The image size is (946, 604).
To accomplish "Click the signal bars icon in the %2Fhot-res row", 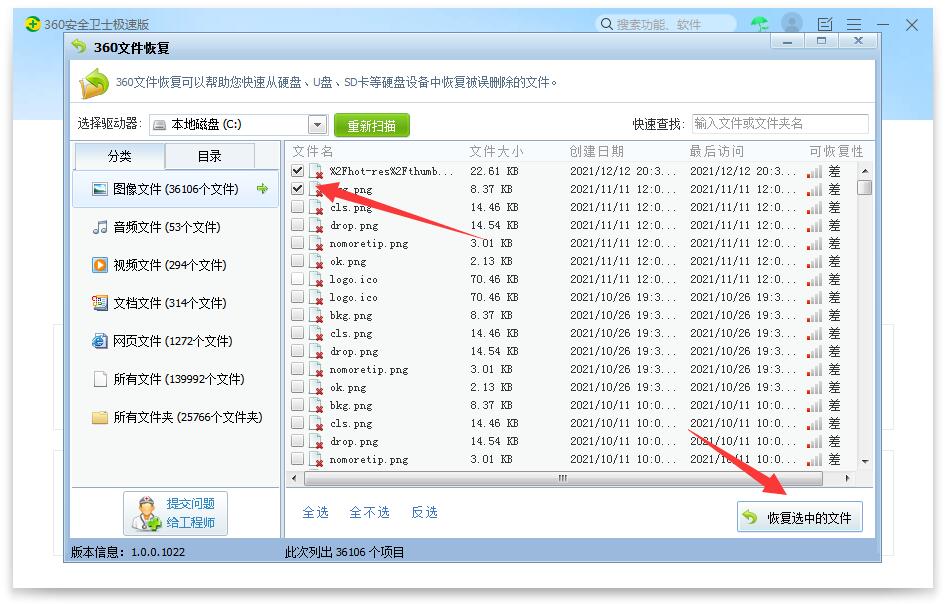I will click(x=814, y=172).
